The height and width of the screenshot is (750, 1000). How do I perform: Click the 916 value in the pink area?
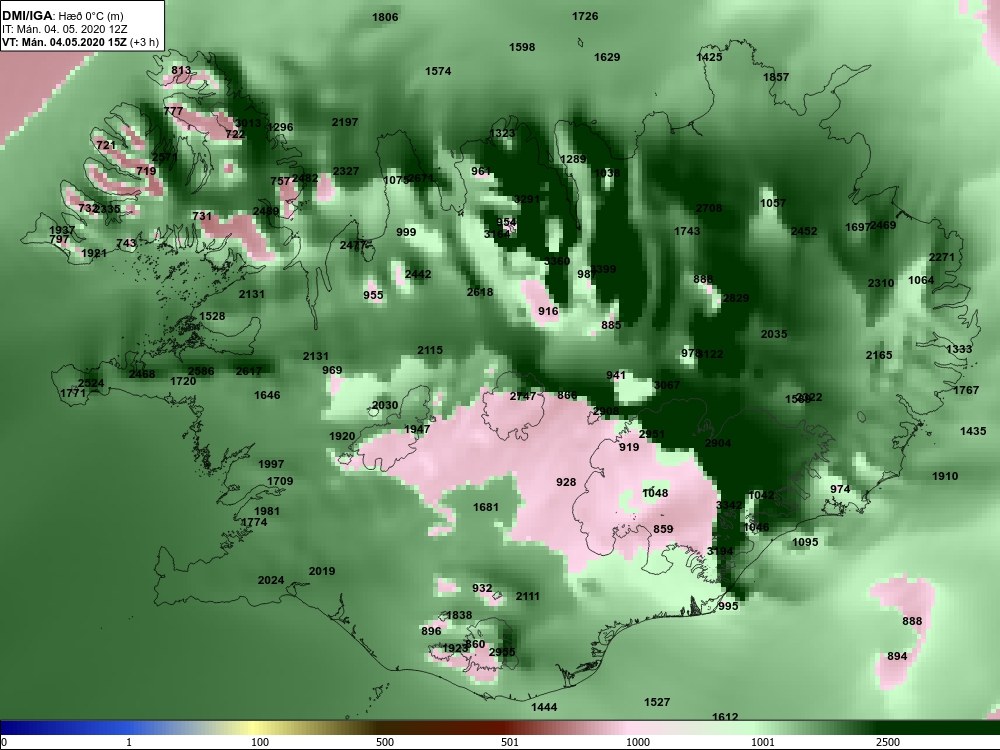[548, 311]
